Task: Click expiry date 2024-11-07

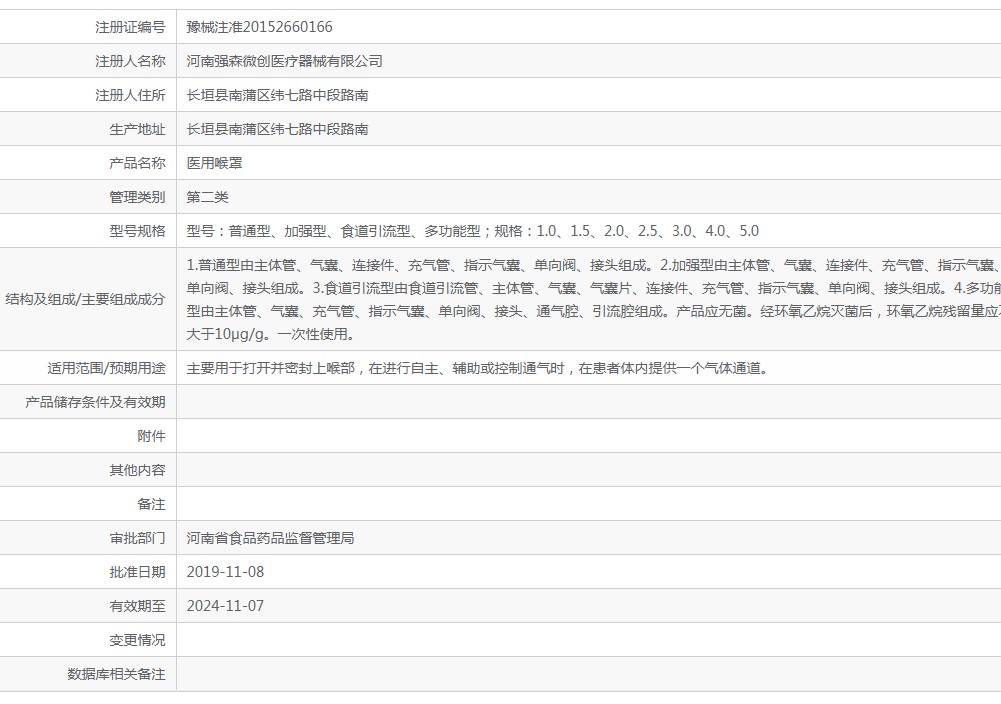Action: click(x=225, y=606)
